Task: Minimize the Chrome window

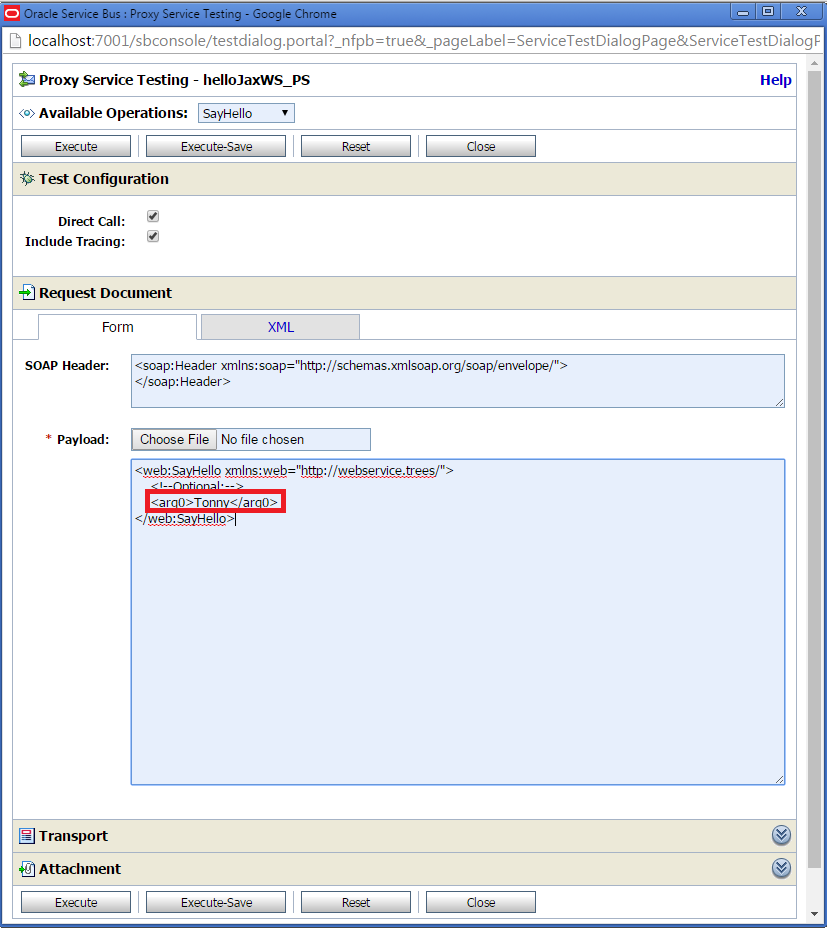Action: [x=743, y=11]
